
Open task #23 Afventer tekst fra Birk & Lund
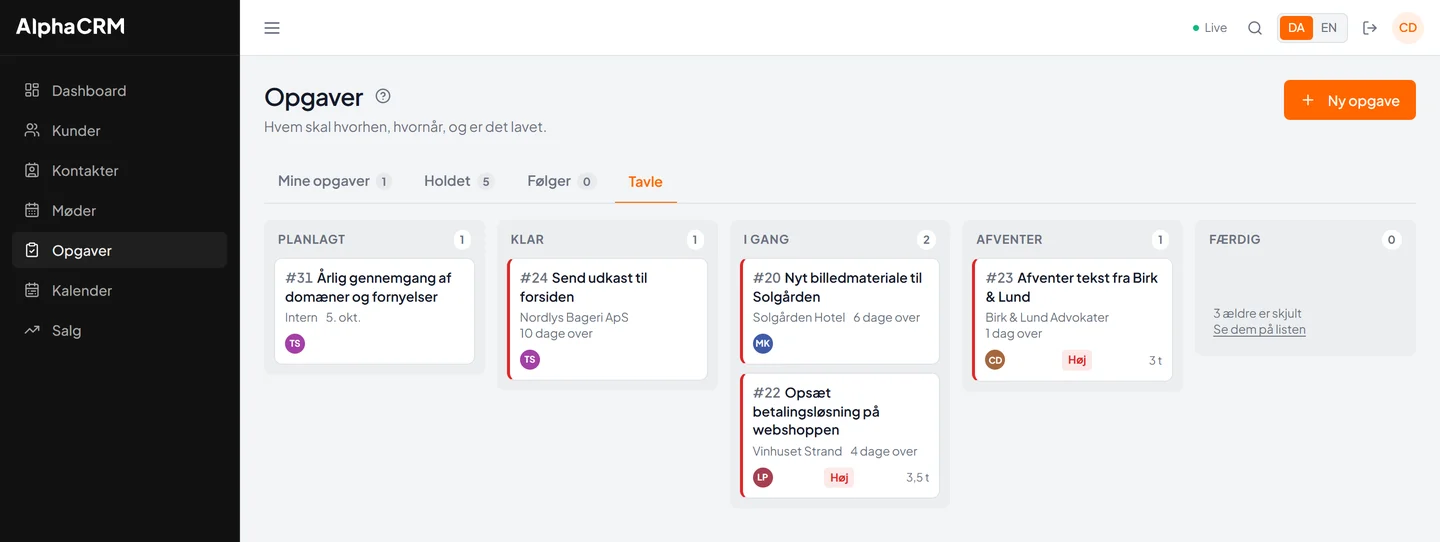coord(1073,319)
